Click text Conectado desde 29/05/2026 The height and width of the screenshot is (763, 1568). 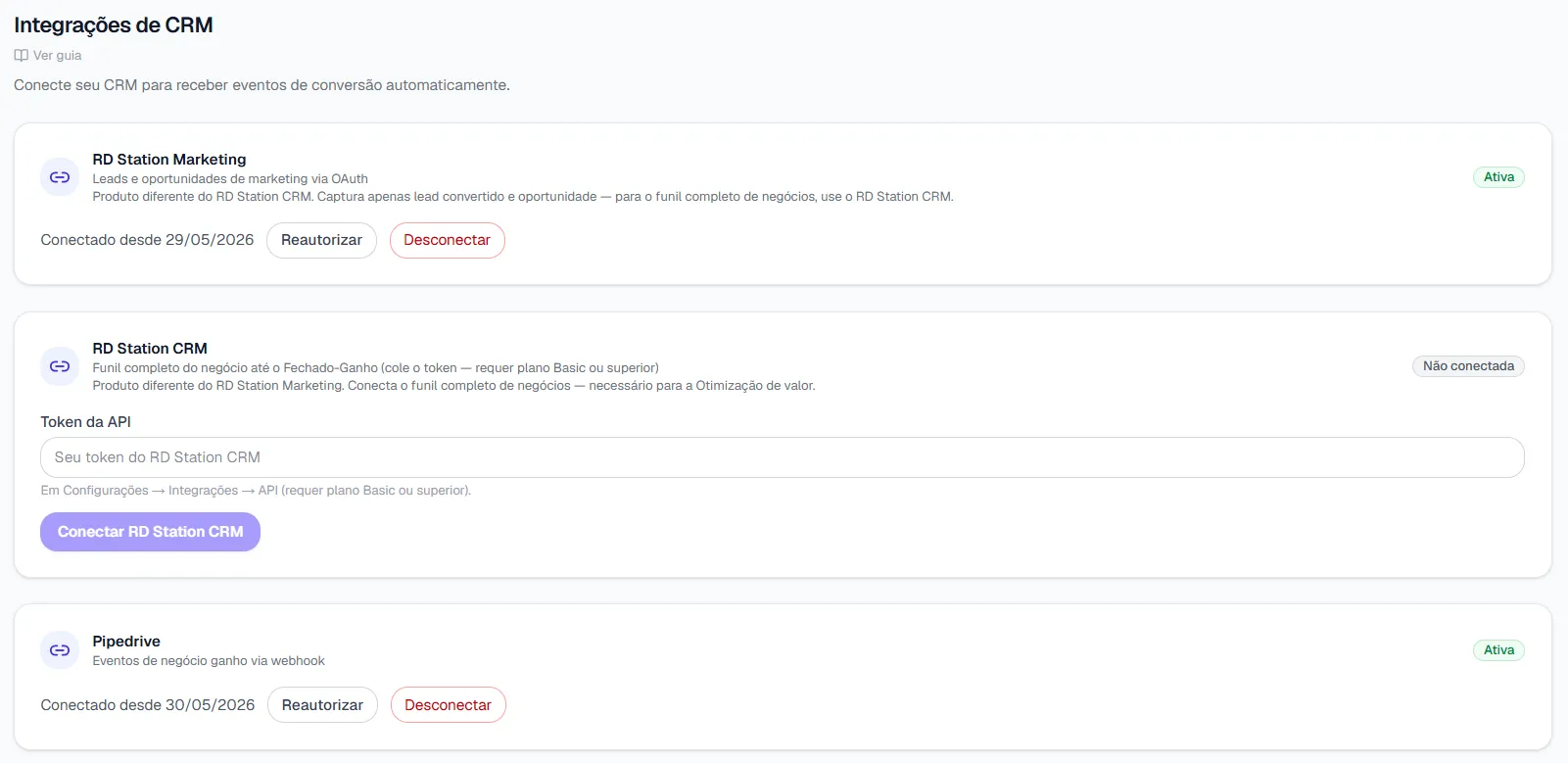[147, 240]
